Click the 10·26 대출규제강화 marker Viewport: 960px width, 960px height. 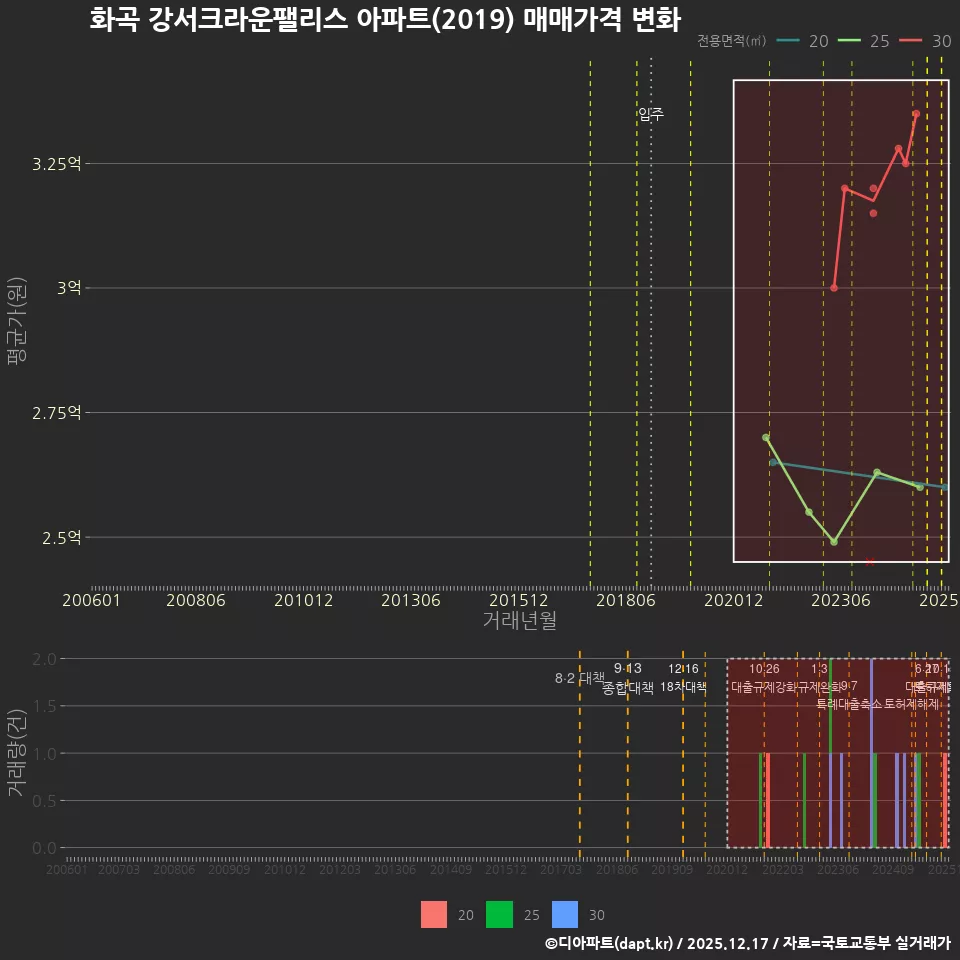click(764, 678)
